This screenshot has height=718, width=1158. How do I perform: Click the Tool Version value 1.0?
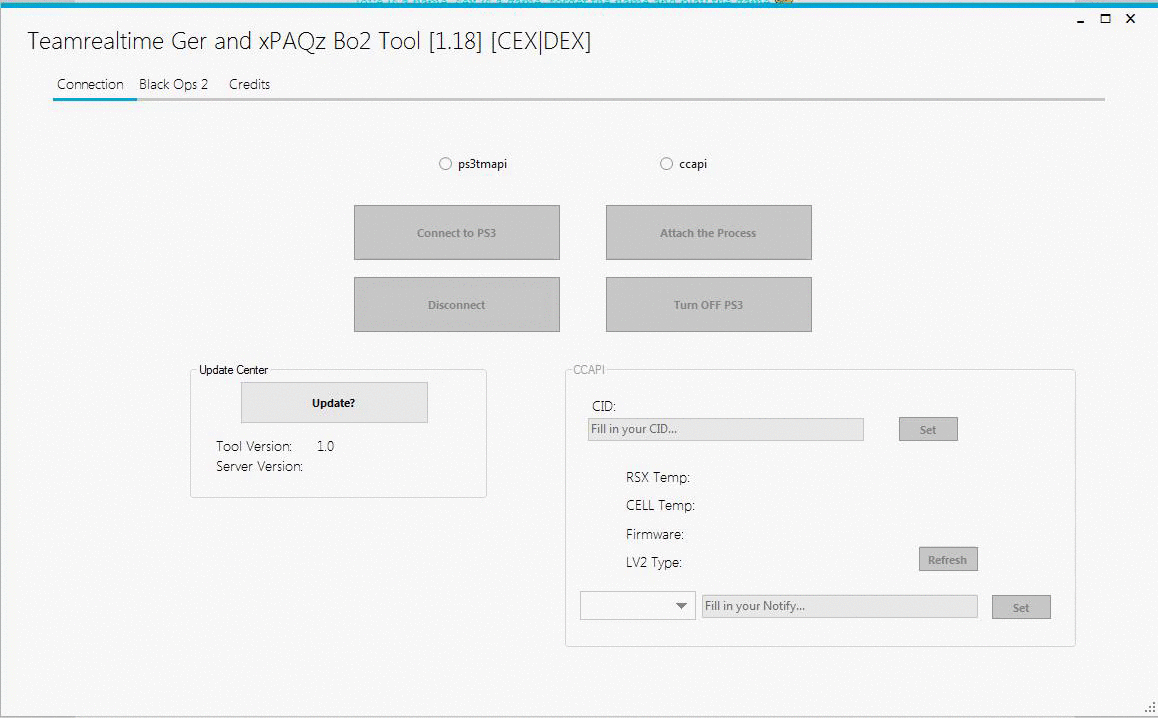coord(325,446)
